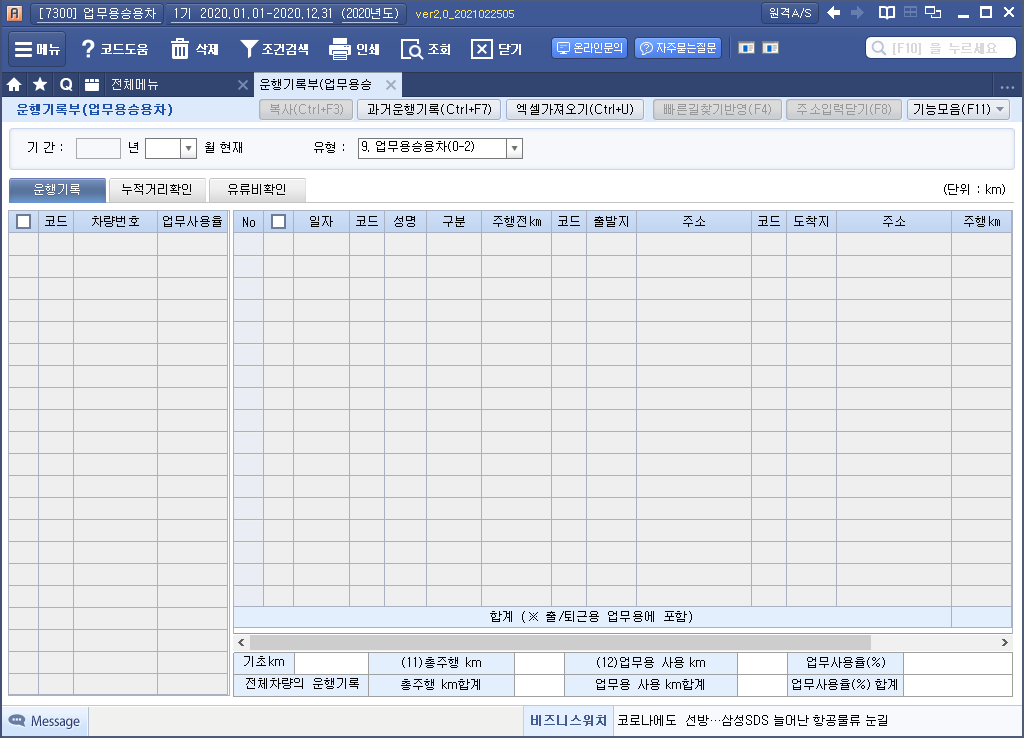Toggle the select-all checkbox beside No column
Image resolution: width=1024 pixels, height=738 pixels.
[x=278, y=222]
